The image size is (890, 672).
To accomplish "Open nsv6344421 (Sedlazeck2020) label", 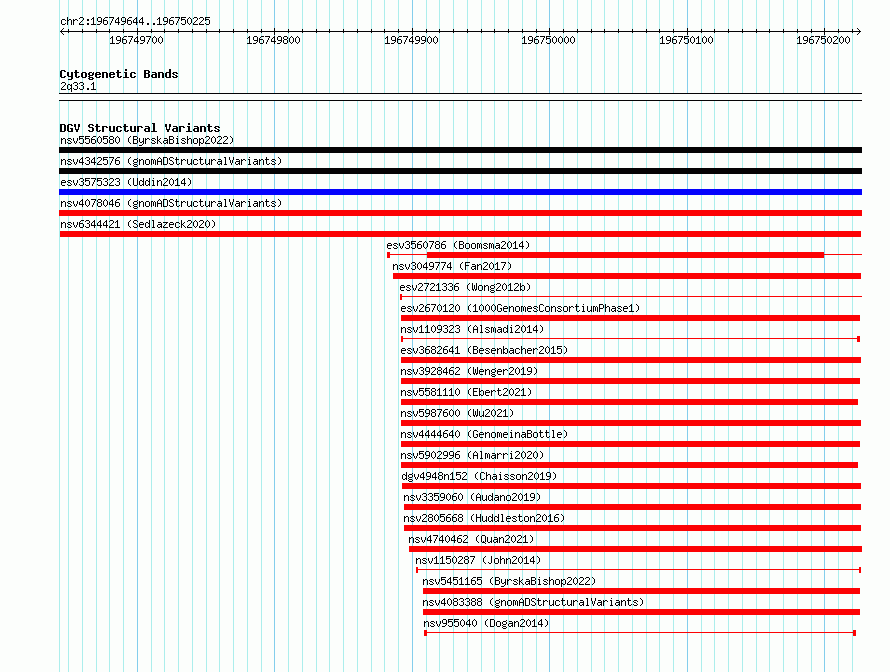I will tap(138, 224).
